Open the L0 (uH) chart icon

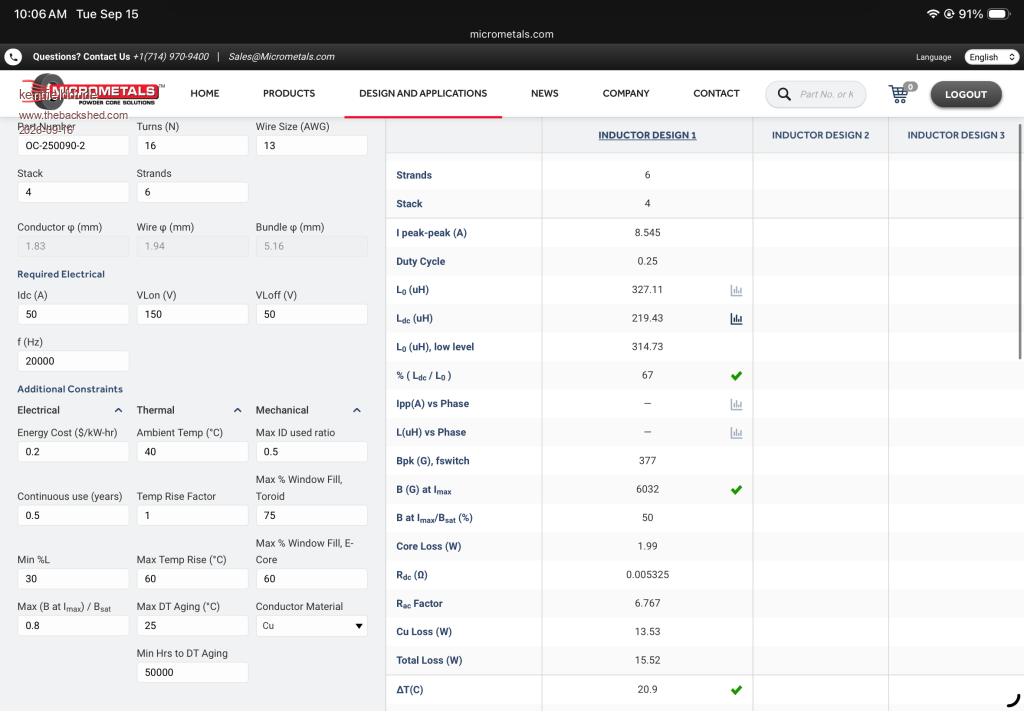pos(736,291)
